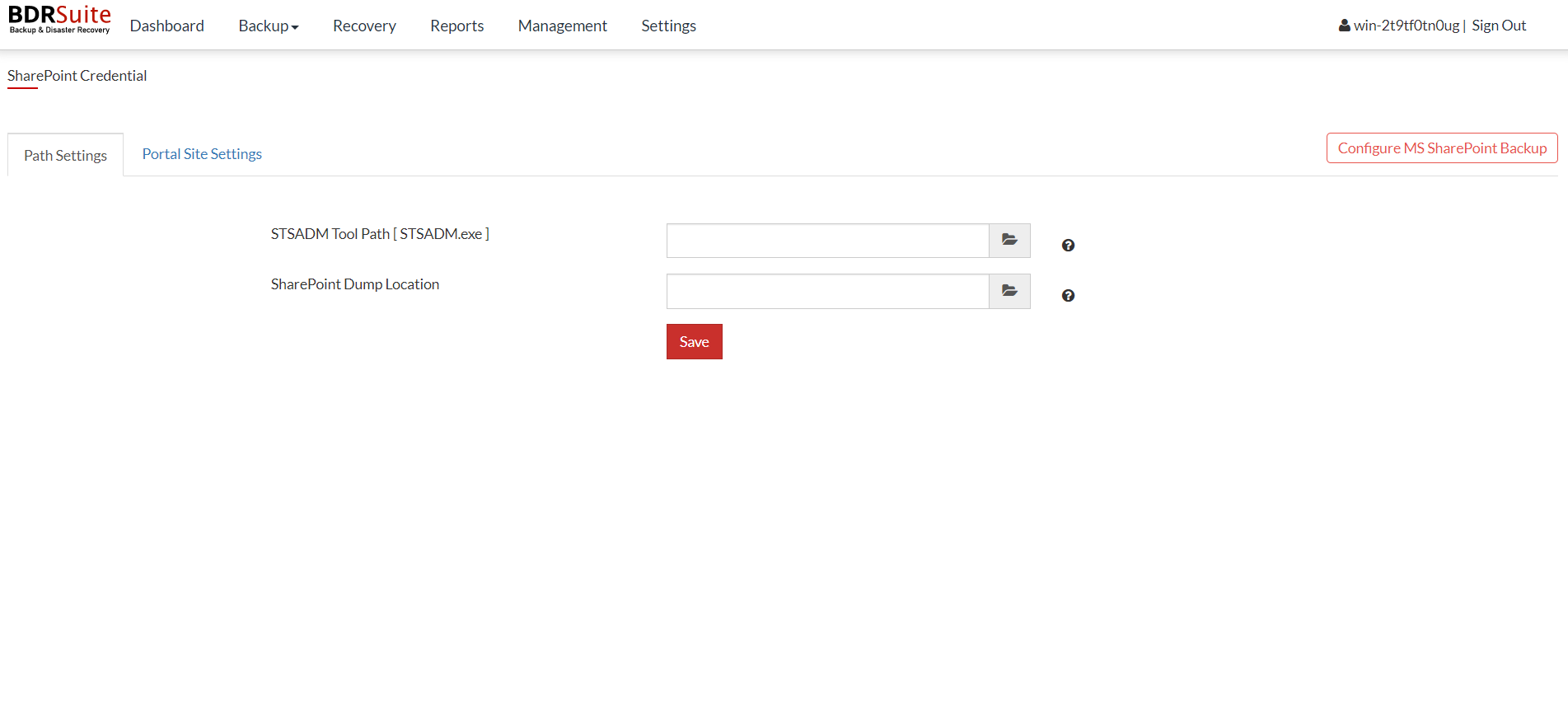Viewport: 1568px width, 703px height.
Task: Open the Management menu
Action: click(563, 26)
